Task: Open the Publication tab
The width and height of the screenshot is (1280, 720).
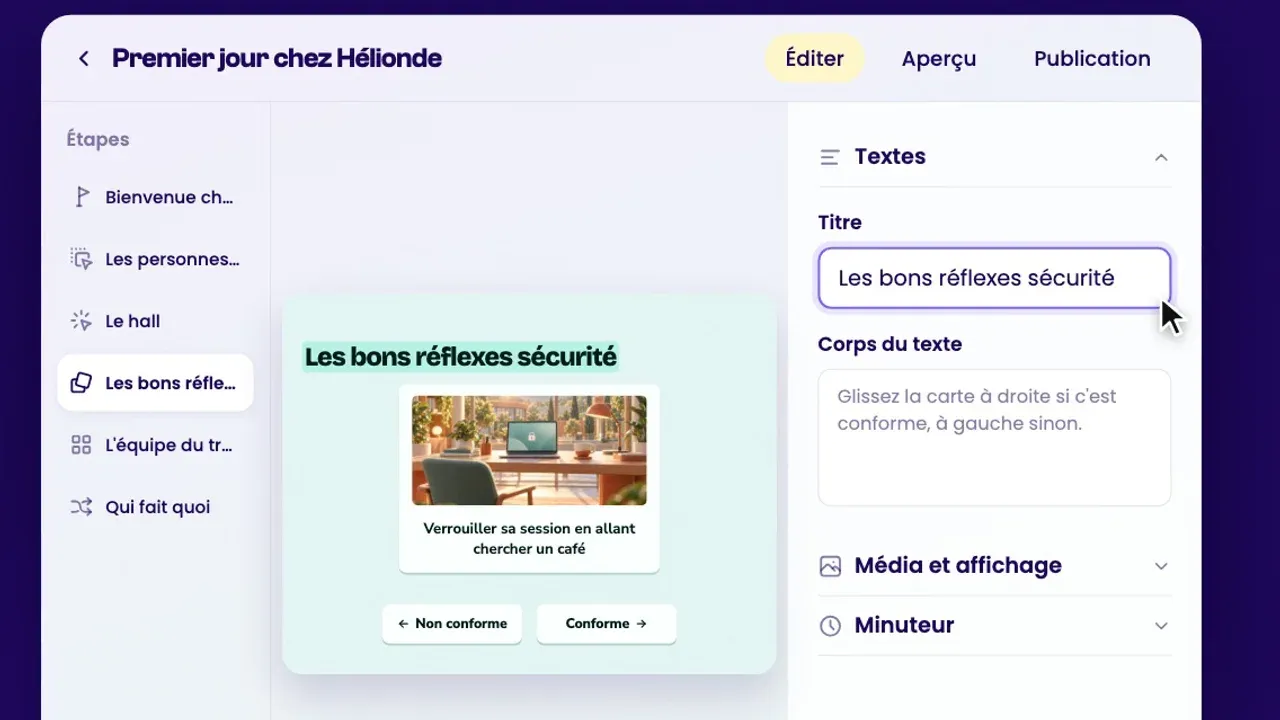Action: (x=1092, y=59)
